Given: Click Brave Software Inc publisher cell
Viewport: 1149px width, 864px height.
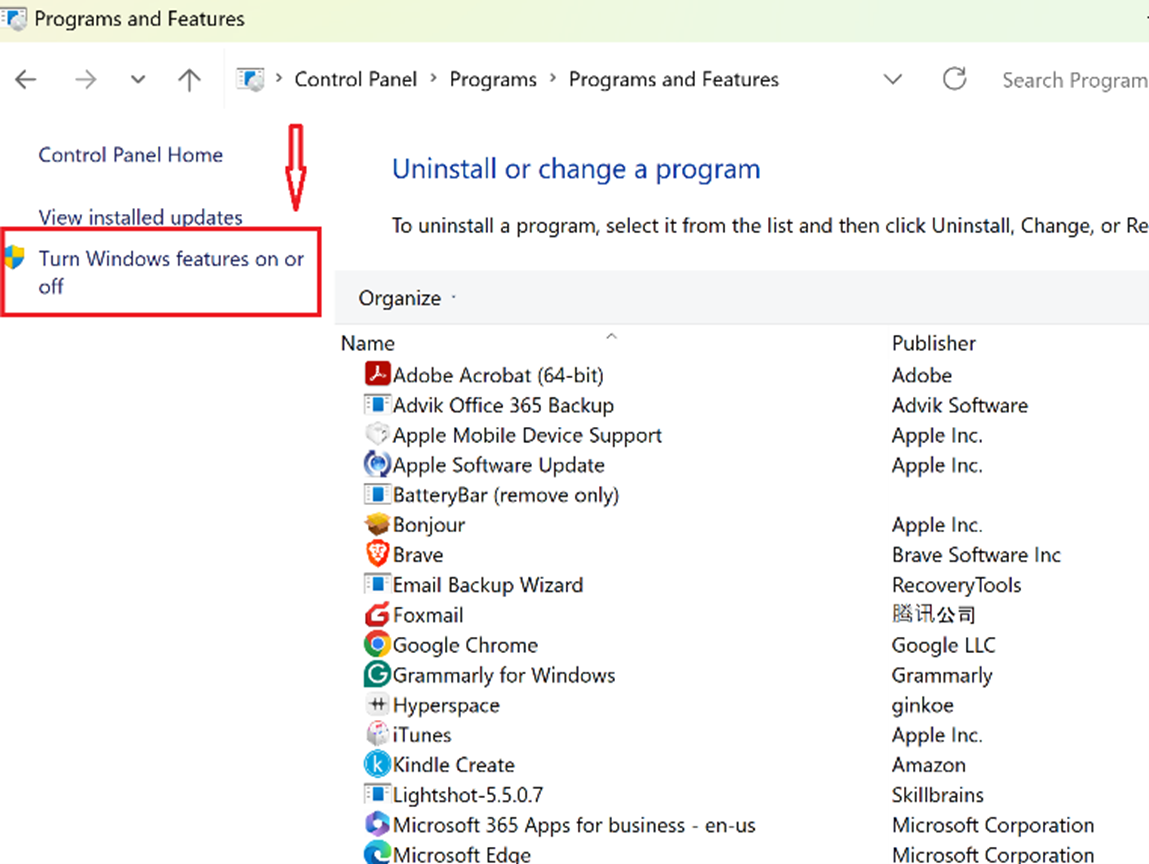Looking at the screenshot, I should tap(976, 555).
